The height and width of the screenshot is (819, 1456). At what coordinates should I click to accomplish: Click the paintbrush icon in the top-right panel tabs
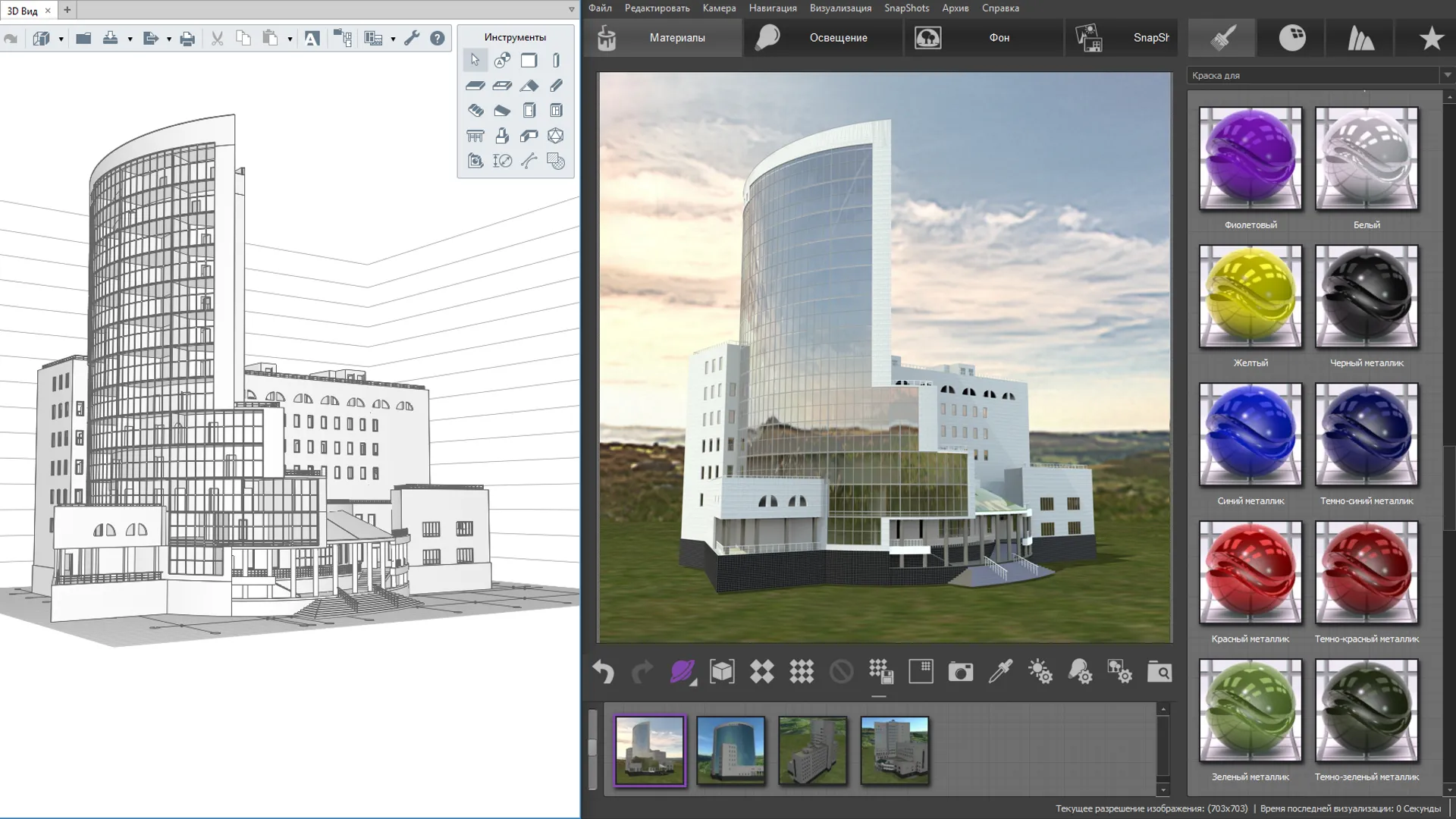pyautogui.click(x=1222, y=38)
